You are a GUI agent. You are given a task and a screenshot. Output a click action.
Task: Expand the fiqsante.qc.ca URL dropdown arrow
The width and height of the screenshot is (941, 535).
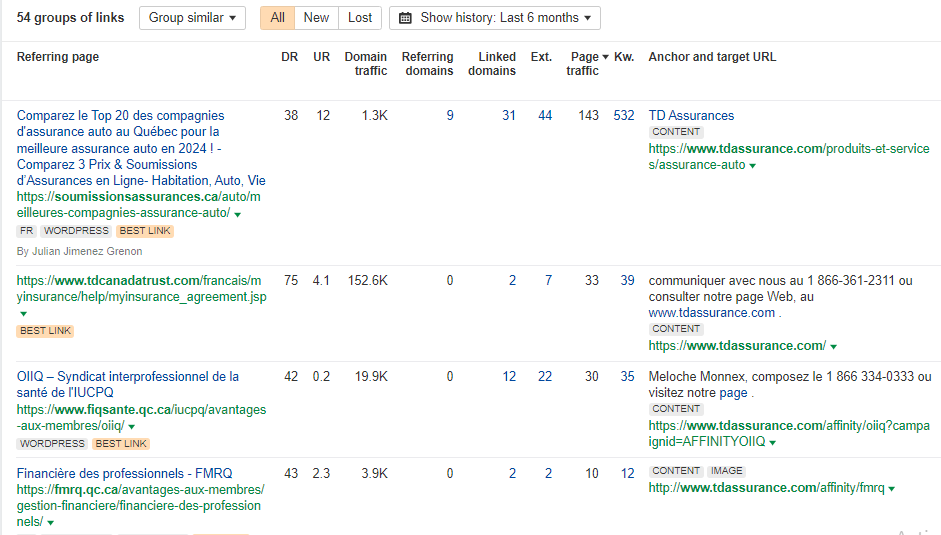131,427
